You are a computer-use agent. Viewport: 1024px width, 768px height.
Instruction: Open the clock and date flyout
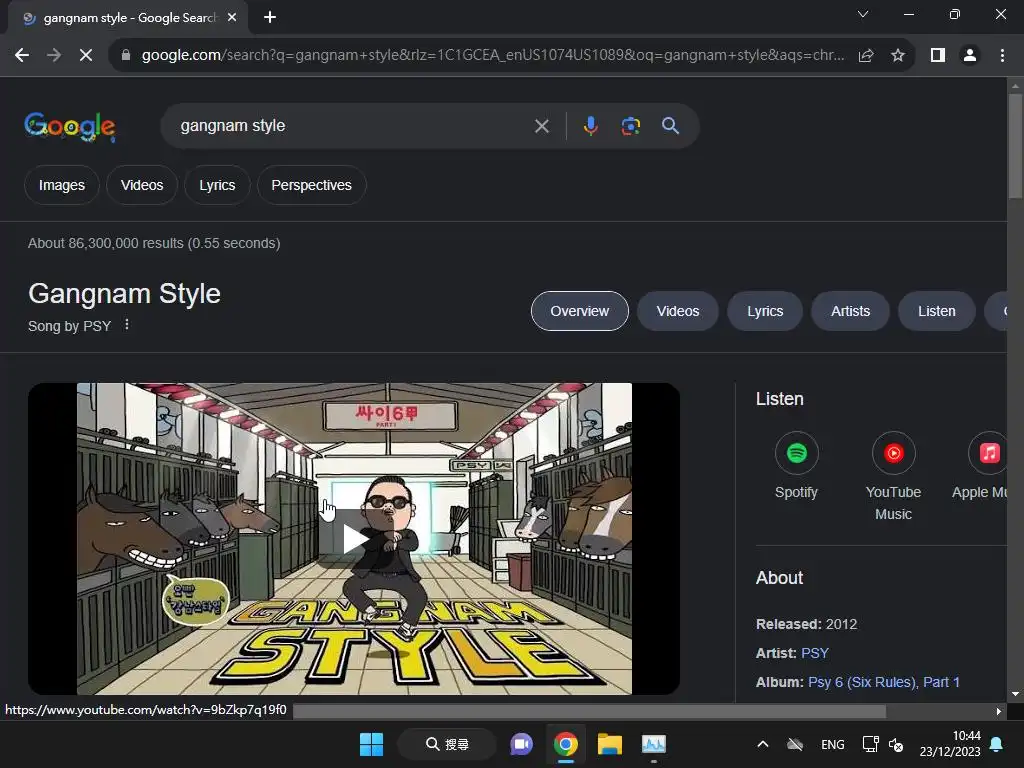pos(950,744)
